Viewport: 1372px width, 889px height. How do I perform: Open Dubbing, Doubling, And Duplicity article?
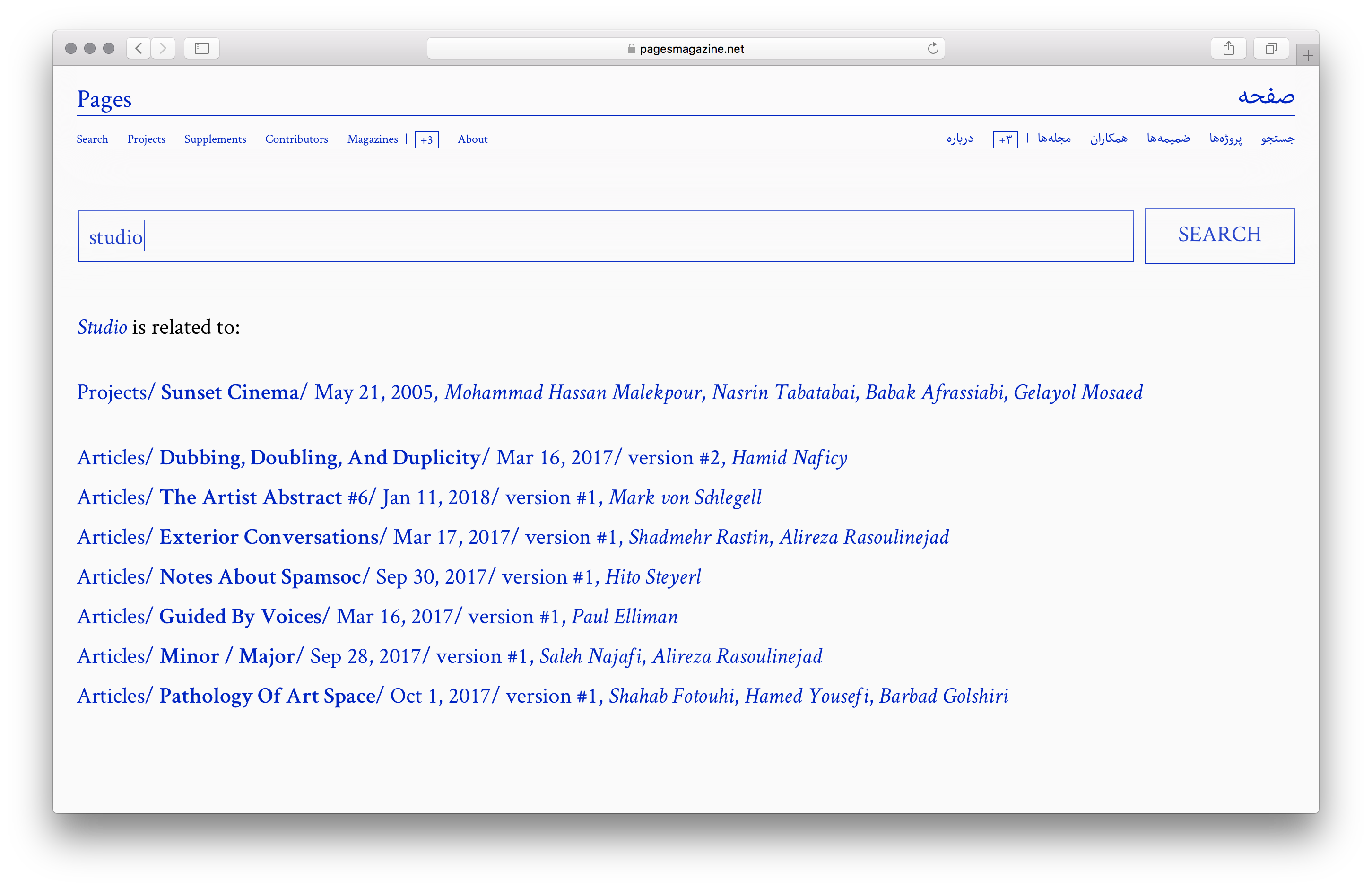click(x=320, y=458)
